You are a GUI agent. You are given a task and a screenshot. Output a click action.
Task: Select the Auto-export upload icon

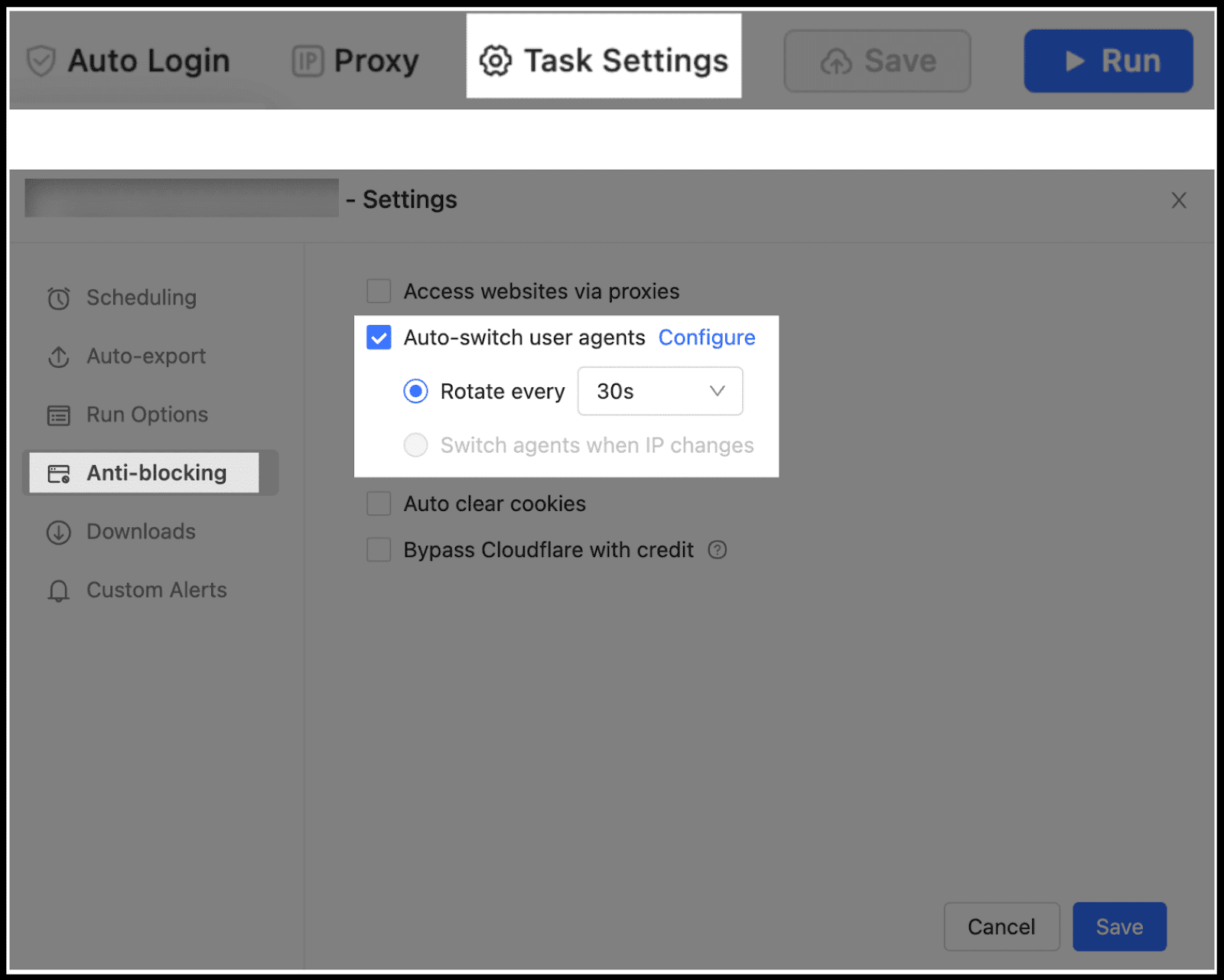tap(58, 357)
